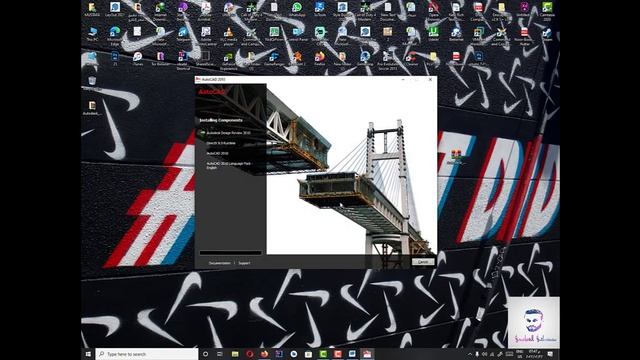This screenshot has width=640, height=360.
Task: Open Control Panel desktop shortcut
Action: [298, 34]
